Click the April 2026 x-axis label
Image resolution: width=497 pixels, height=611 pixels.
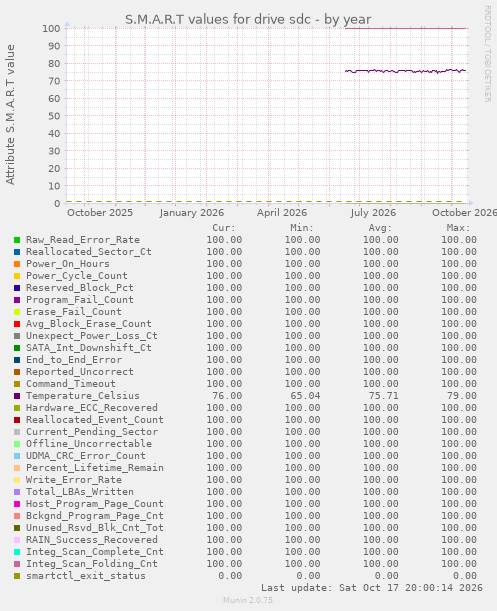click(282, 213)
